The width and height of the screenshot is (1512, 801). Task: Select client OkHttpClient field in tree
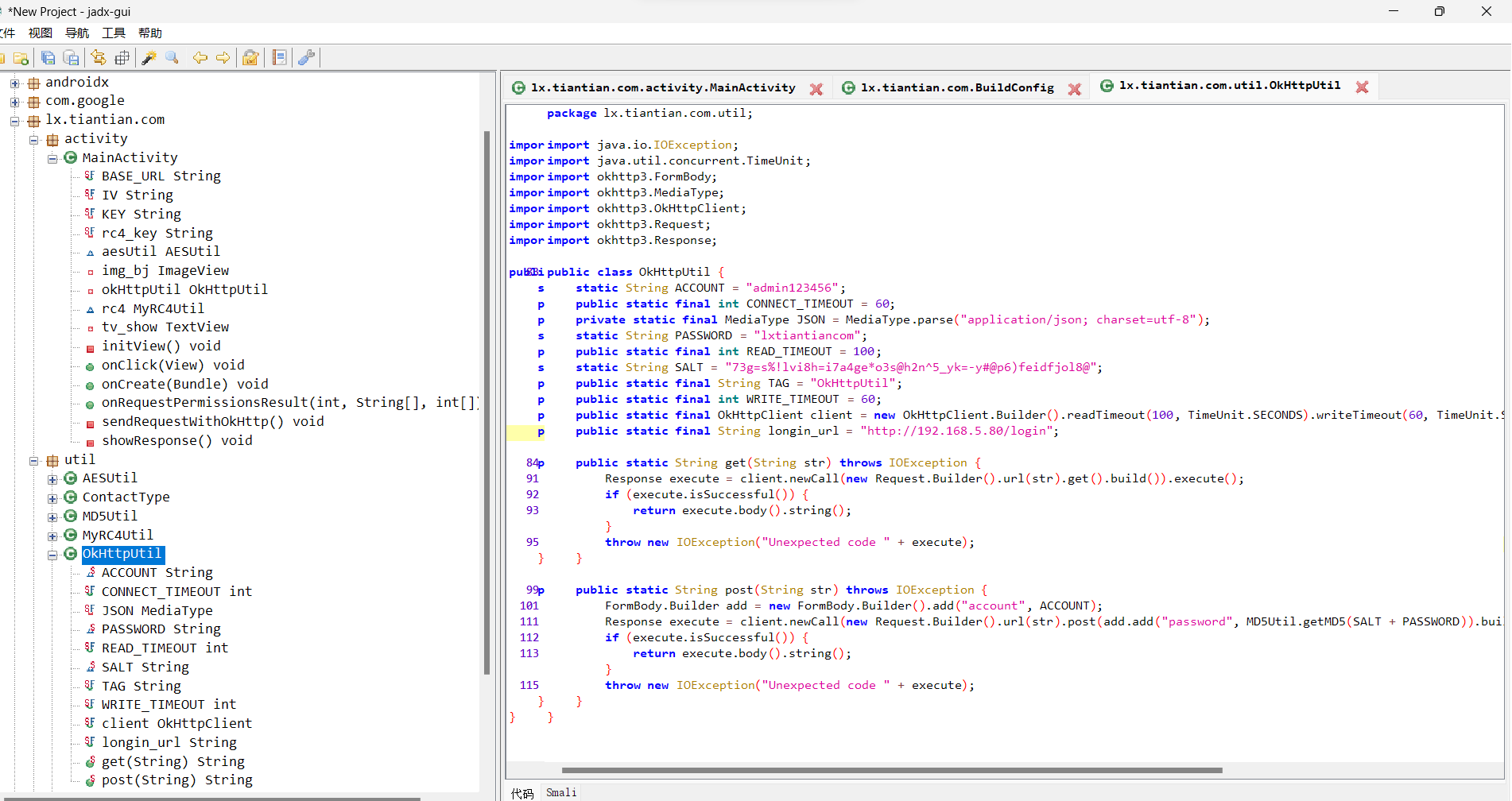click(176, 723)
